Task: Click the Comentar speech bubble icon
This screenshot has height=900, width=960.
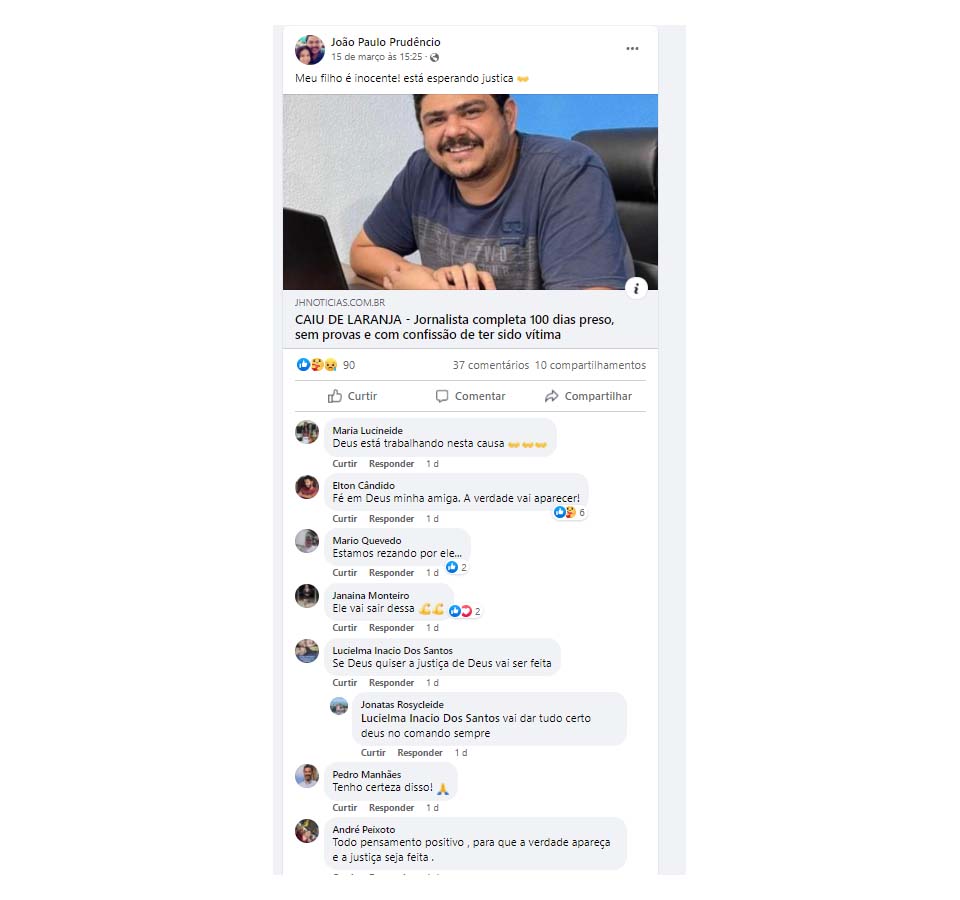Action: pyautogui.click(x=441, y=396)
